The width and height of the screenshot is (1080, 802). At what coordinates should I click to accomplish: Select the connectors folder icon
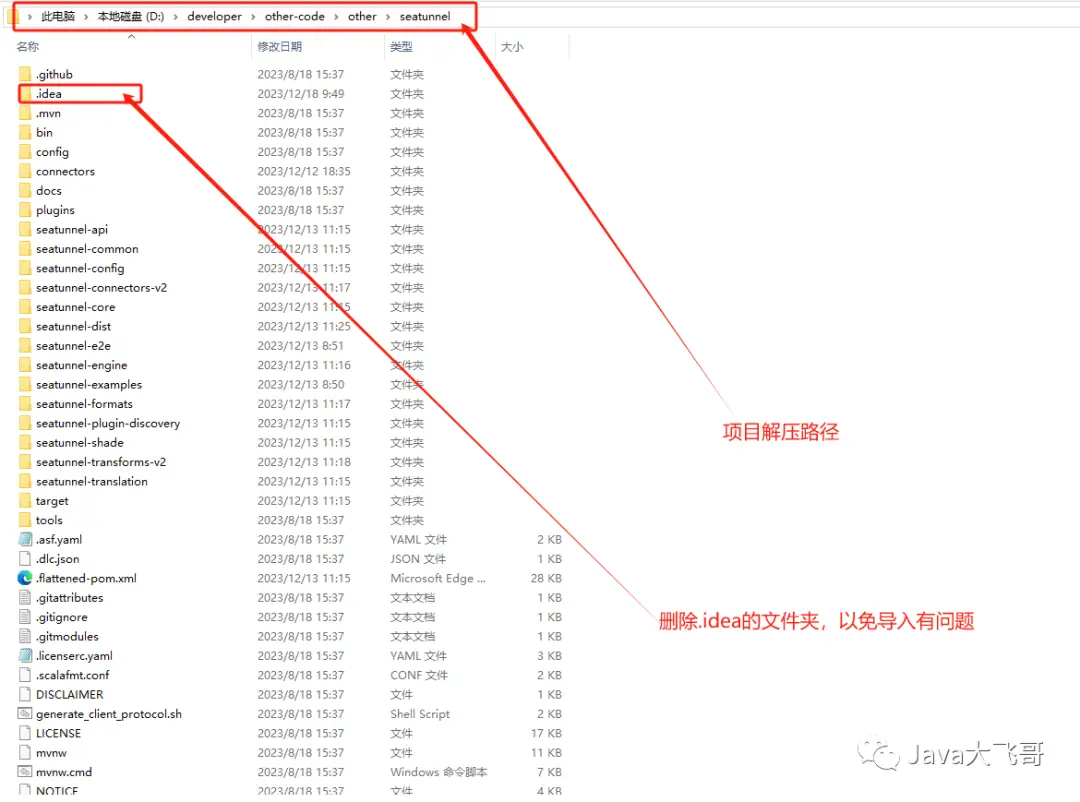pos(25,171)
